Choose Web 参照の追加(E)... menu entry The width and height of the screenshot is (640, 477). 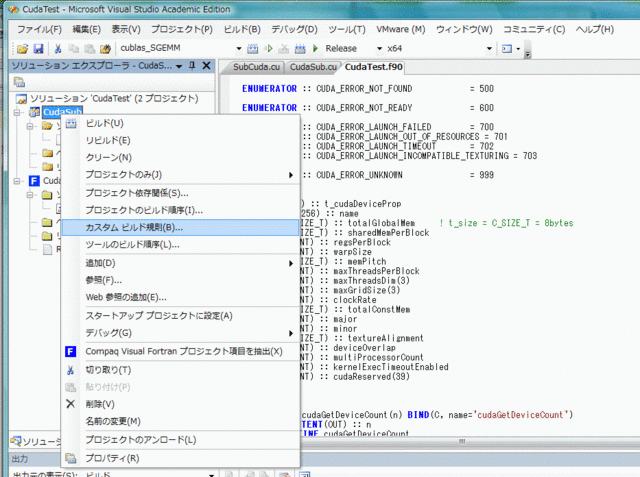click(x=181, y=297)
